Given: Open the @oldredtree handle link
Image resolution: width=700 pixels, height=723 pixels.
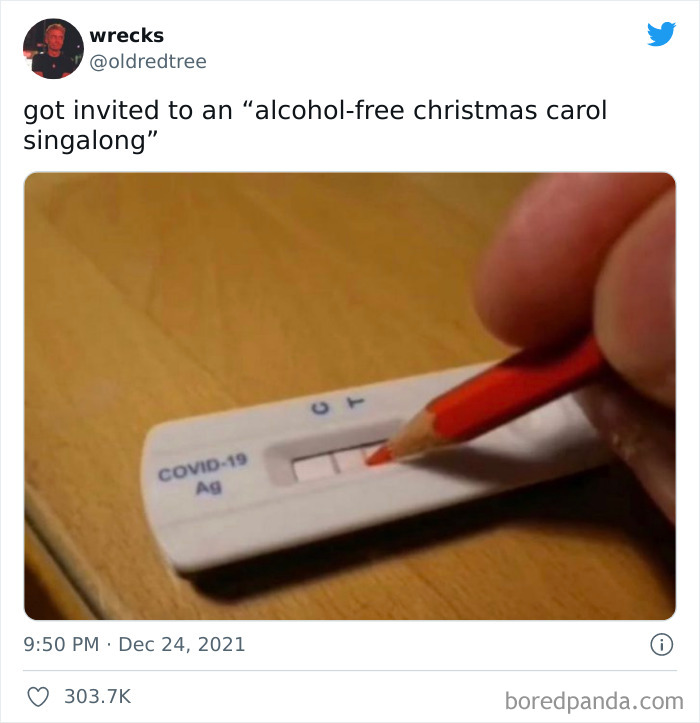Looking at the screenshot, I should pos(148,61).
